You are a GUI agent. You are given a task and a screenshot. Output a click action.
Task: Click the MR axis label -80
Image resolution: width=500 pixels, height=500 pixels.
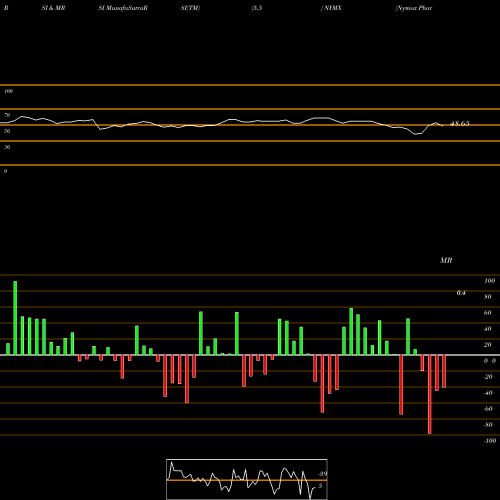(x=488, y=425)
